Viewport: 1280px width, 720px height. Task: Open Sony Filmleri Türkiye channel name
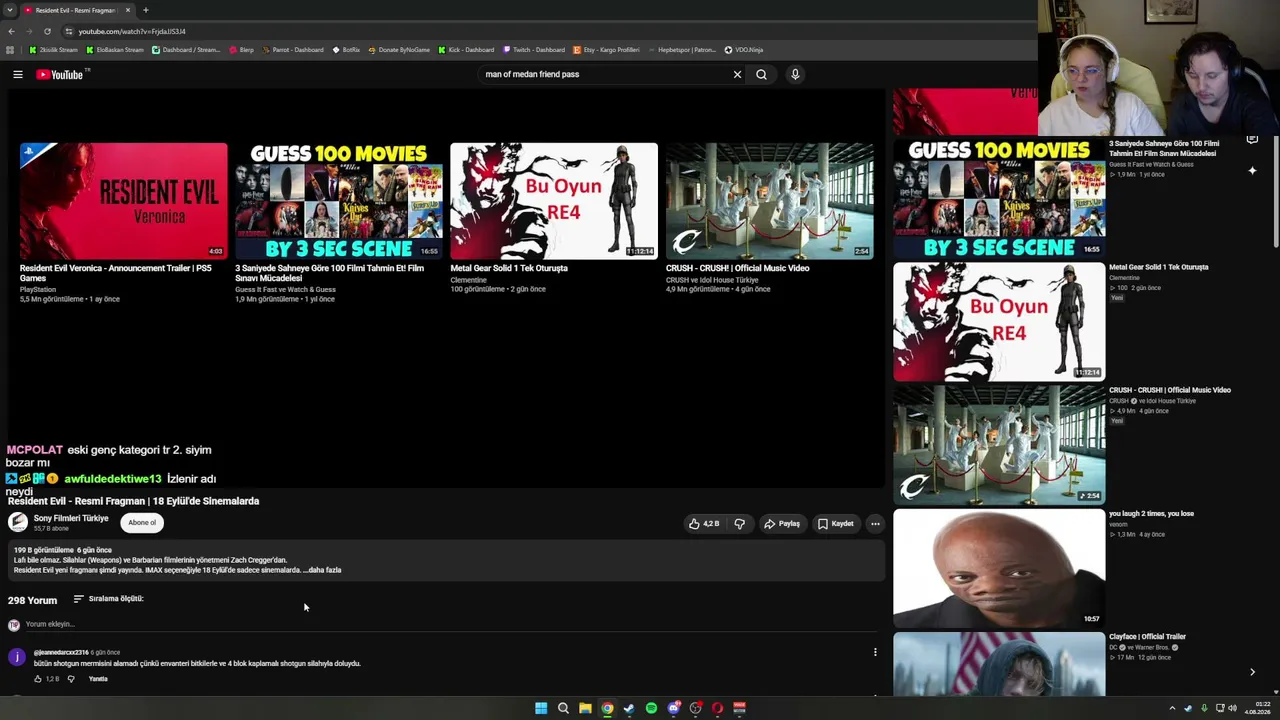(71, 518)
